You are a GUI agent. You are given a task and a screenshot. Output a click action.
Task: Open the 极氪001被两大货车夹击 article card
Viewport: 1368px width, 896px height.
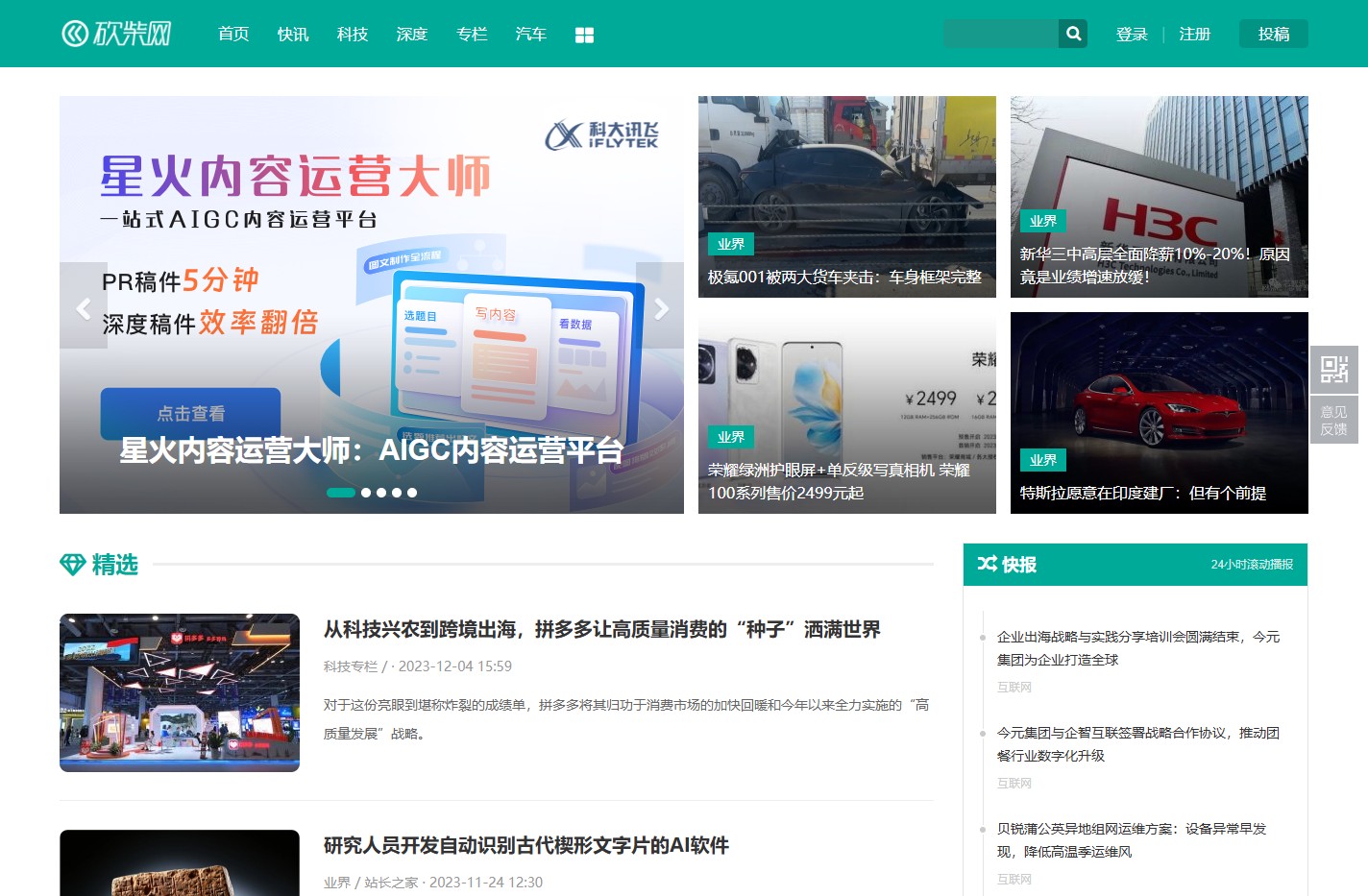click(x=847, y=197)
